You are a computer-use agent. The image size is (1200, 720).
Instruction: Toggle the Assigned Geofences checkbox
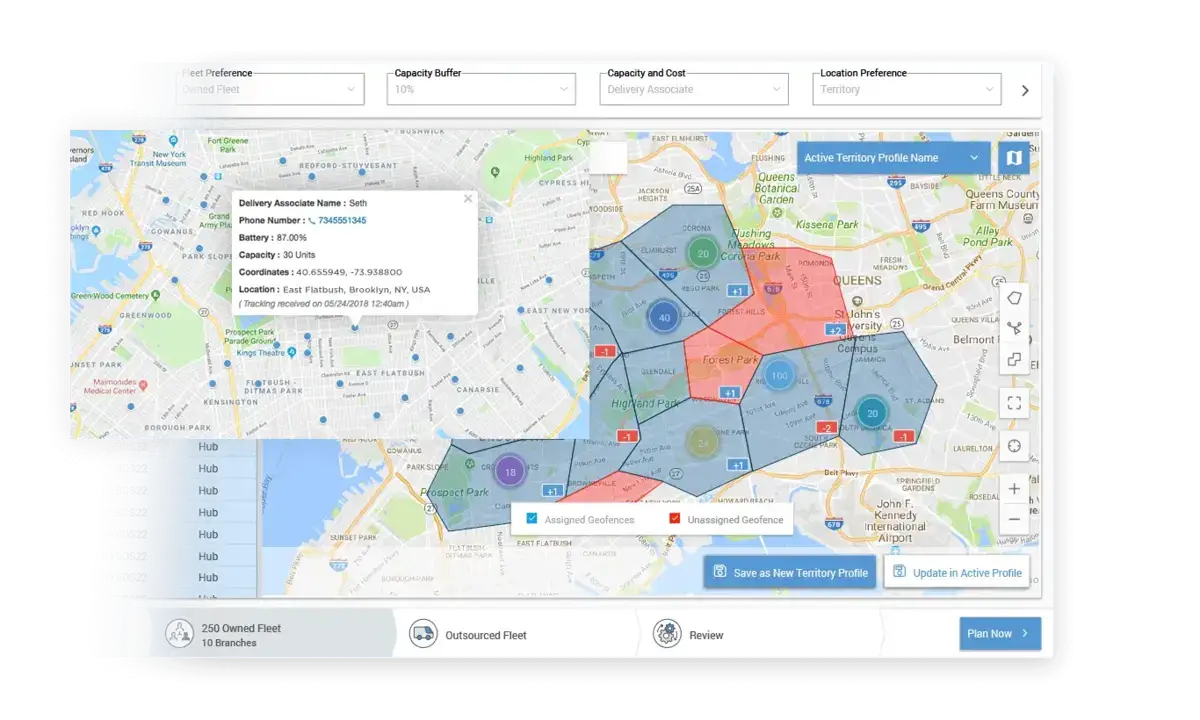point(532,518)
